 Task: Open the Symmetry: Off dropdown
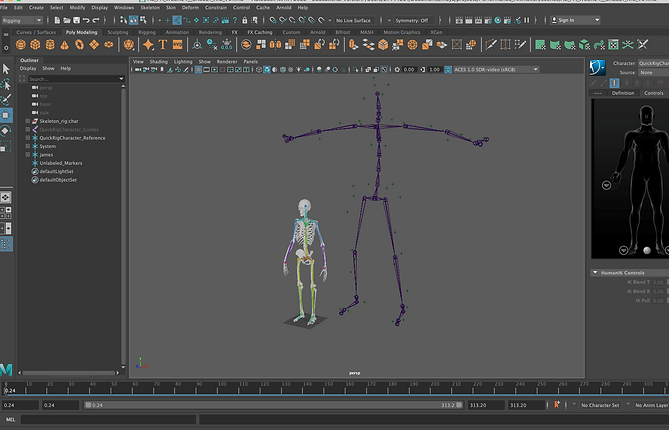414,20
